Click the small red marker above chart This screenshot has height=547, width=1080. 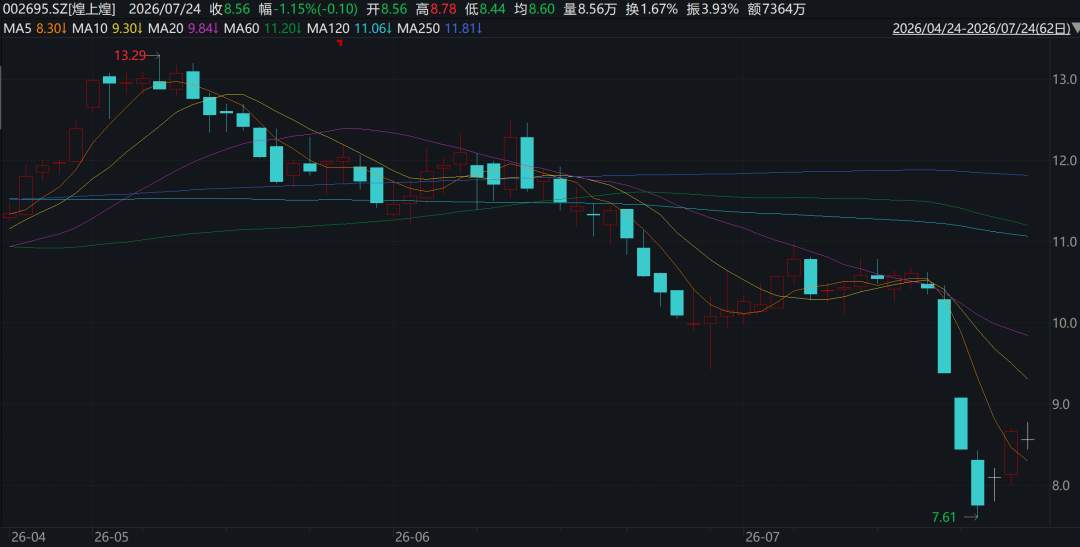point(339,43)
